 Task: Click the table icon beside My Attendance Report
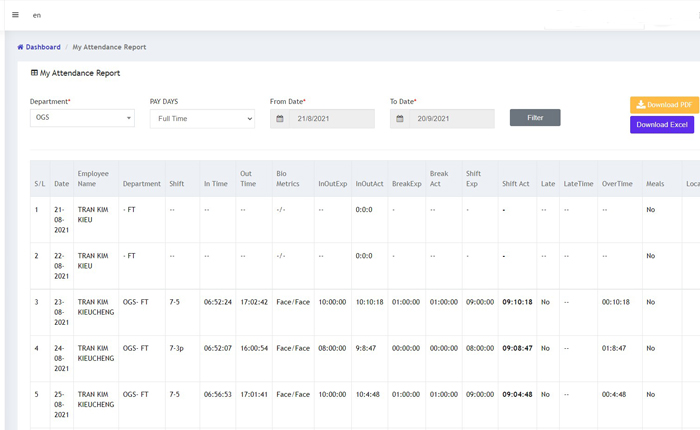point(34,73)
